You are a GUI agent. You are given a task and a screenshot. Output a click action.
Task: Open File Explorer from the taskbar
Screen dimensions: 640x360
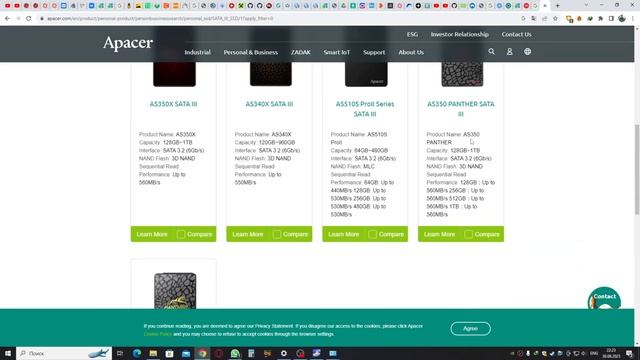pos(153,353)
